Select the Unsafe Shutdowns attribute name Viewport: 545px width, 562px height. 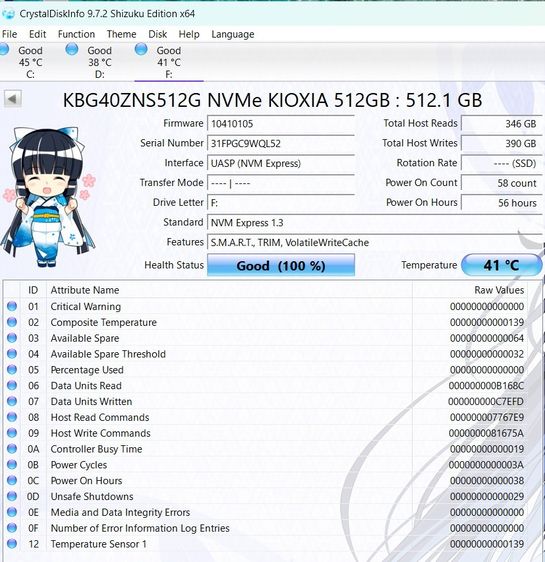click(92, 496)
